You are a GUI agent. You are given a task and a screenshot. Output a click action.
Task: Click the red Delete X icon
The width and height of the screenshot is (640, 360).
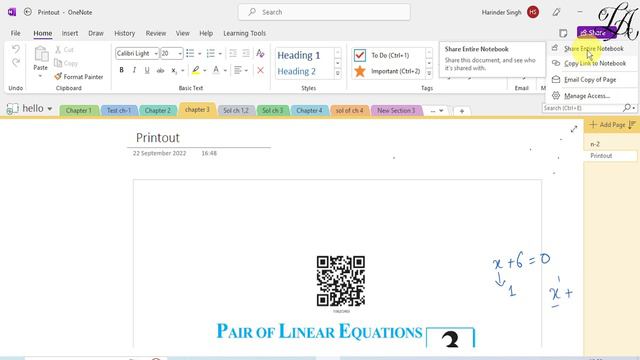coord(260,70)
